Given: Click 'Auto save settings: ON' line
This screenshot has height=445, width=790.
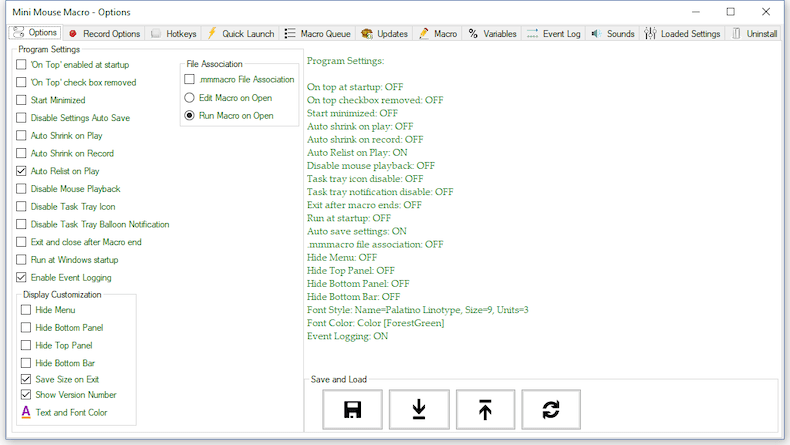Looking at the screenshot, I should (357, 231).
